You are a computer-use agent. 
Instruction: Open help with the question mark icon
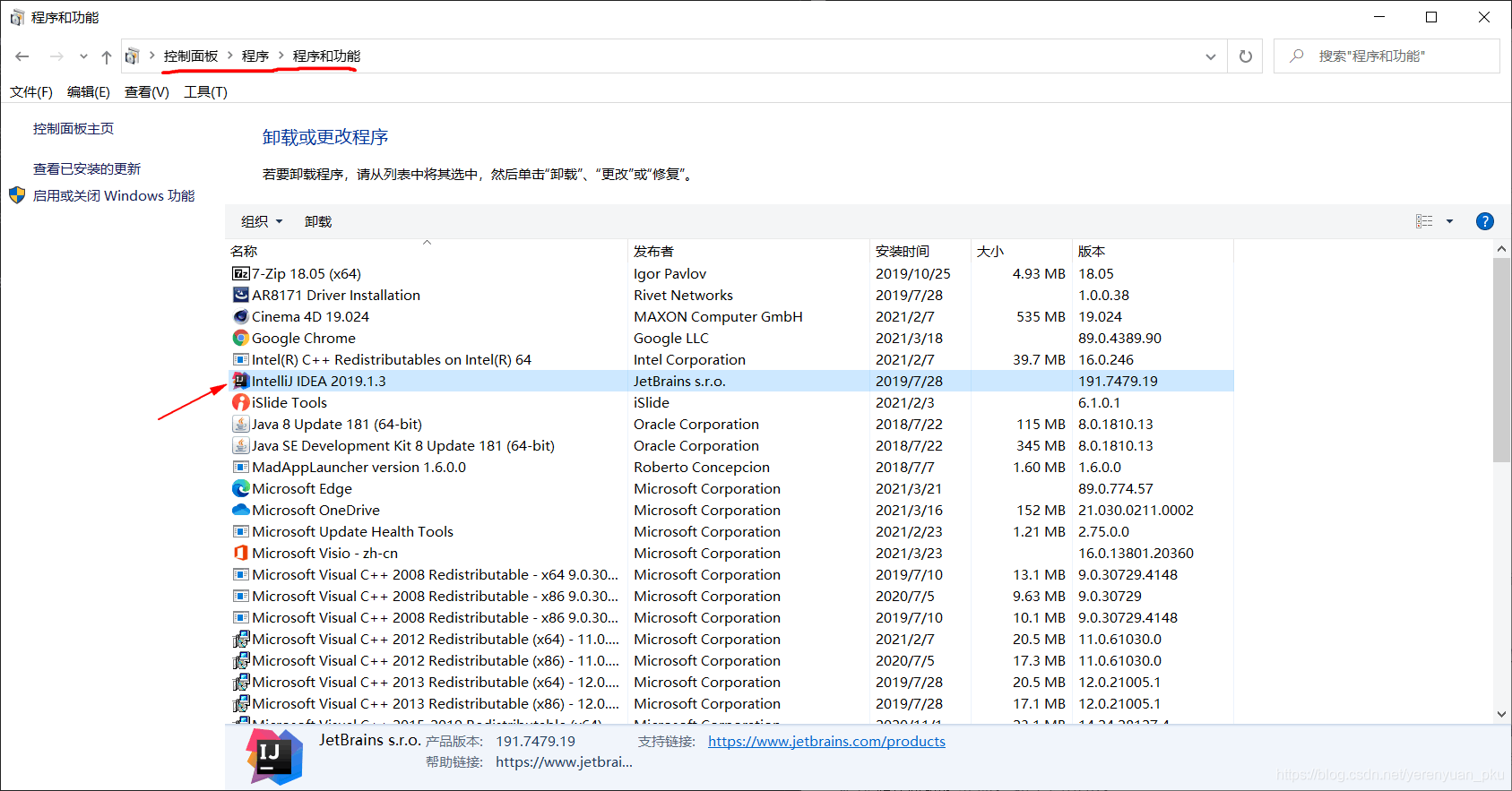[x=1484, y=221]
